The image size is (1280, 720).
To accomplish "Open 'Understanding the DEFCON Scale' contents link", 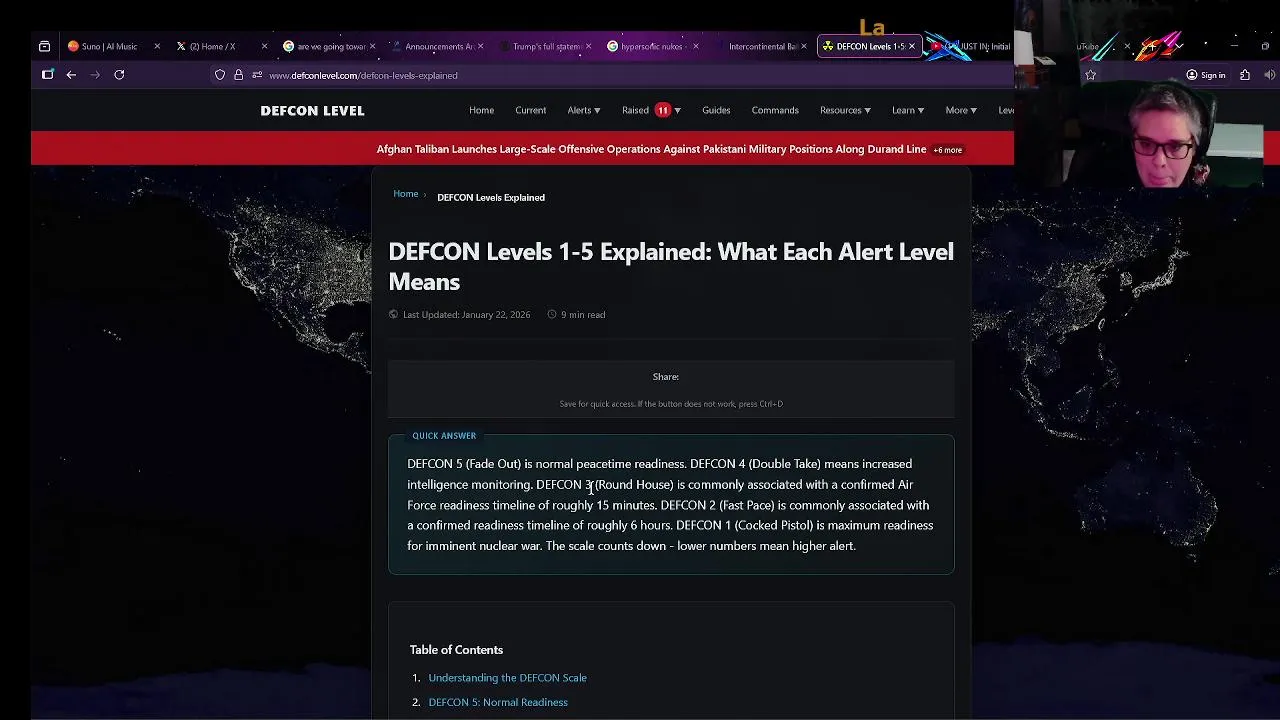I will click(x=507, y=678).
